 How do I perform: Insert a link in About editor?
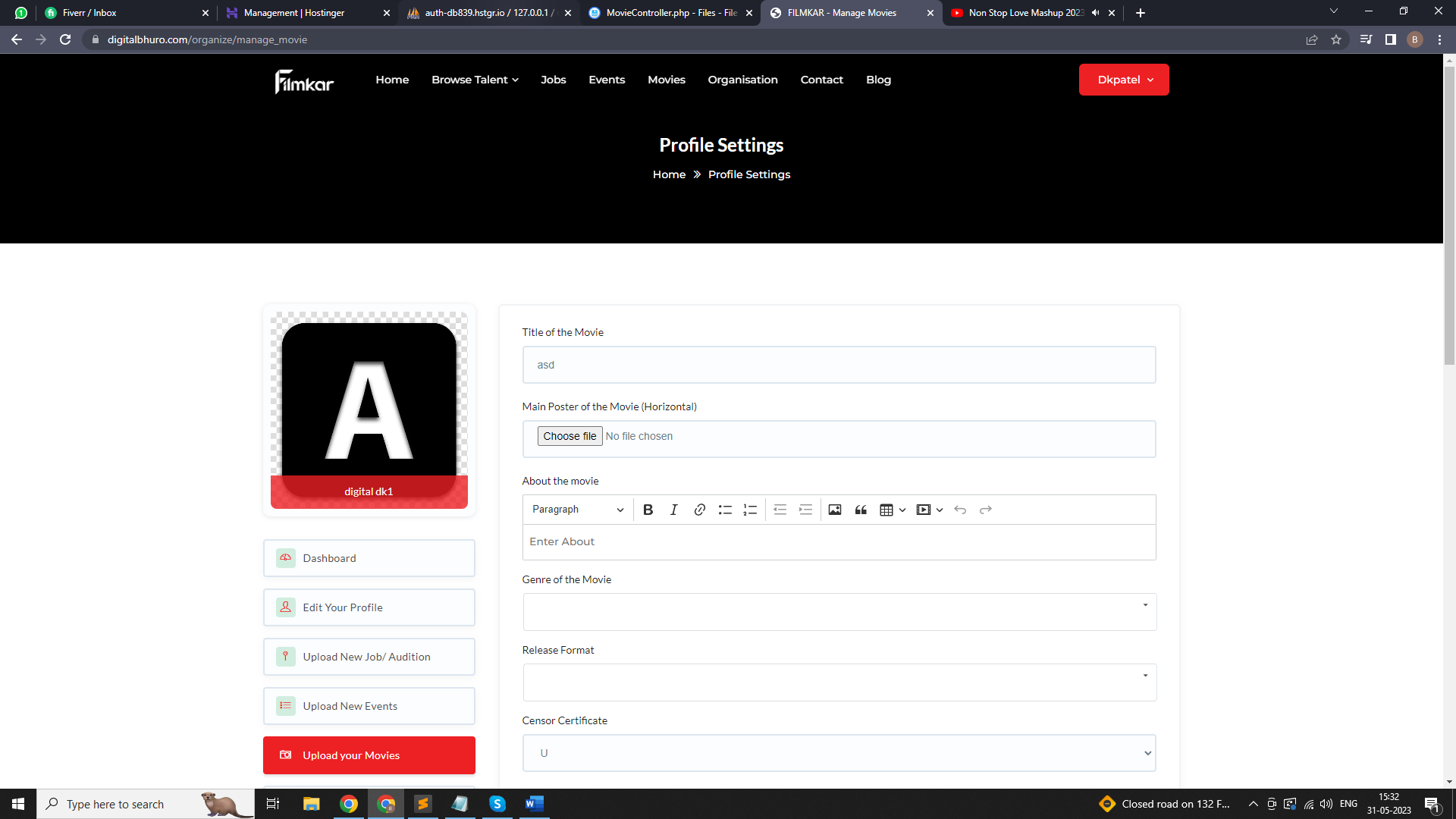coord(699,510)
